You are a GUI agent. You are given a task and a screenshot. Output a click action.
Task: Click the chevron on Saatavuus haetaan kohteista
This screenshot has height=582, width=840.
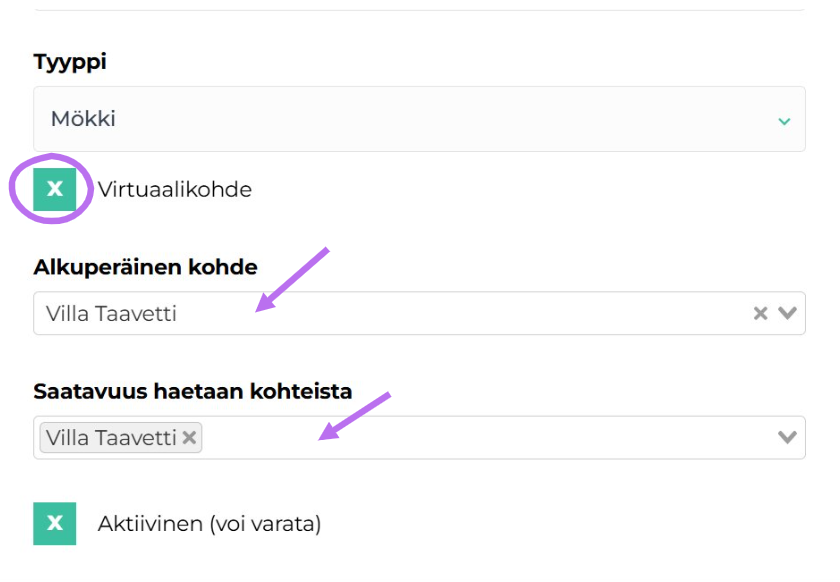[x=785, y=436]
